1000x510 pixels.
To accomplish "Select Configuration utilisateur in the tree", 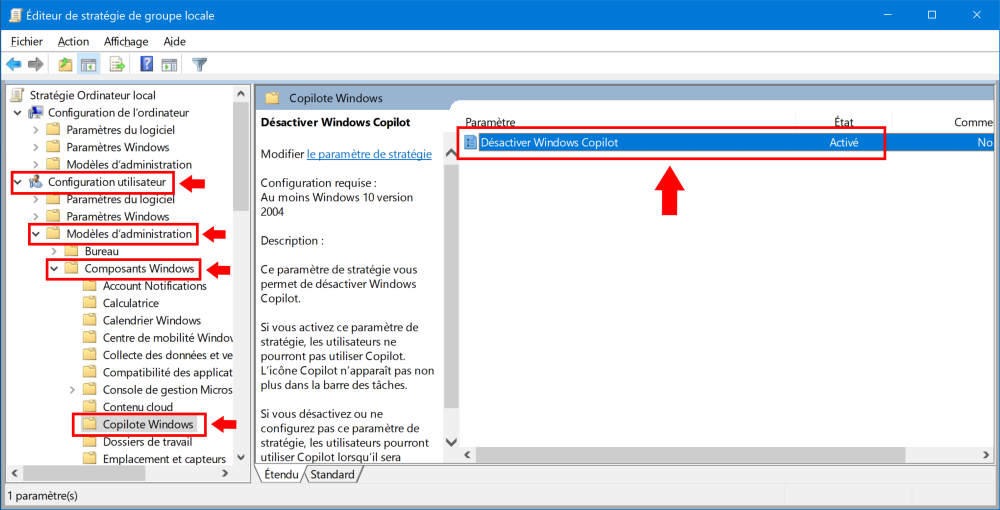I will tap(107, 182).
